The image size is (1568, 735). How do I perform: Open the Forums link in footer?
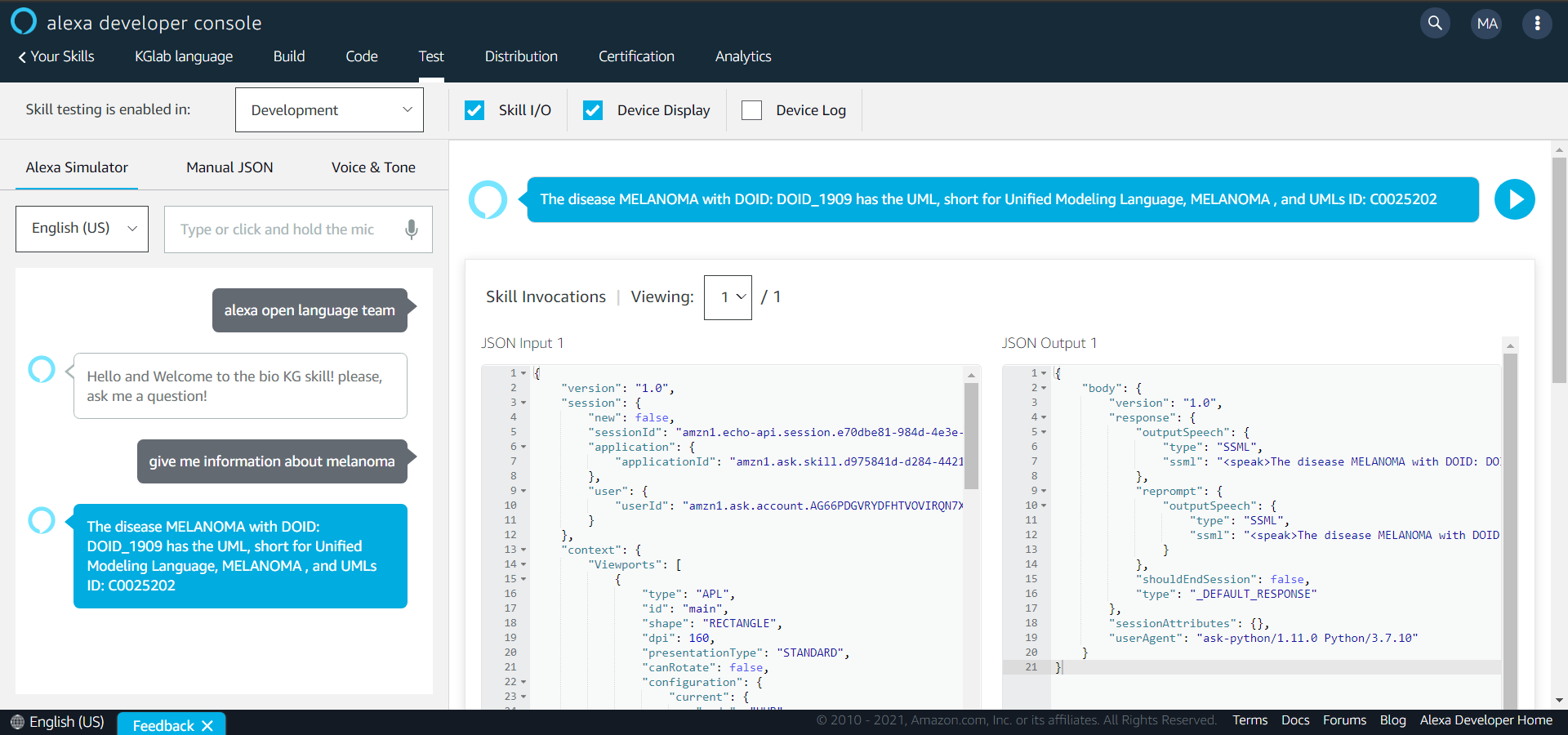click(1344, 720)
